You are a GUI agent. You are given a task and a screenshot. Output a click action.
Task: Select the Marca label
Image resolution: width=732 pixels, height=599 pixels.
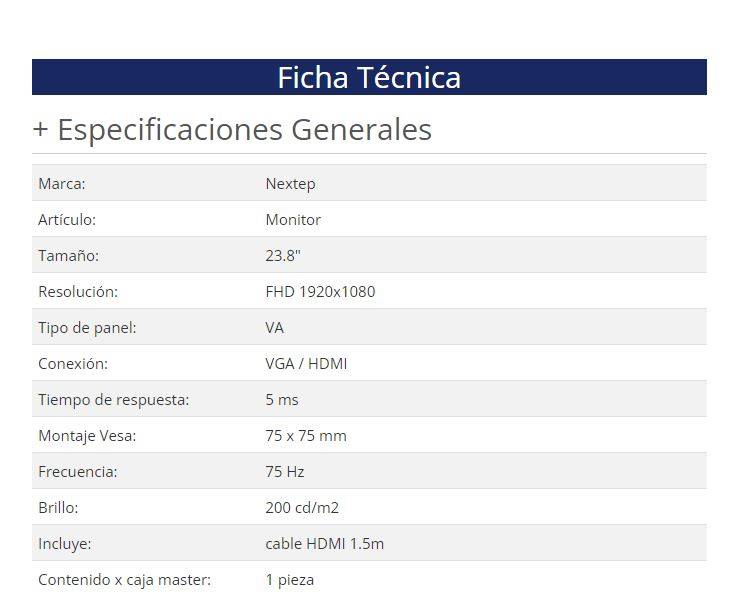(61, 184)
